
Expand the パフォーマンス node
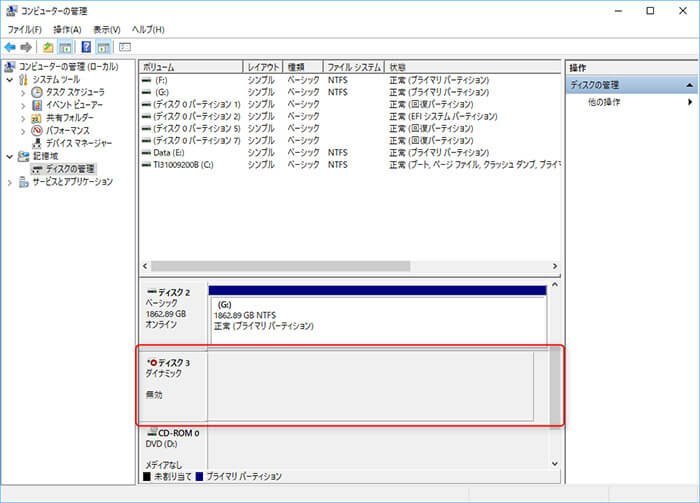click(x=23, y=131)
